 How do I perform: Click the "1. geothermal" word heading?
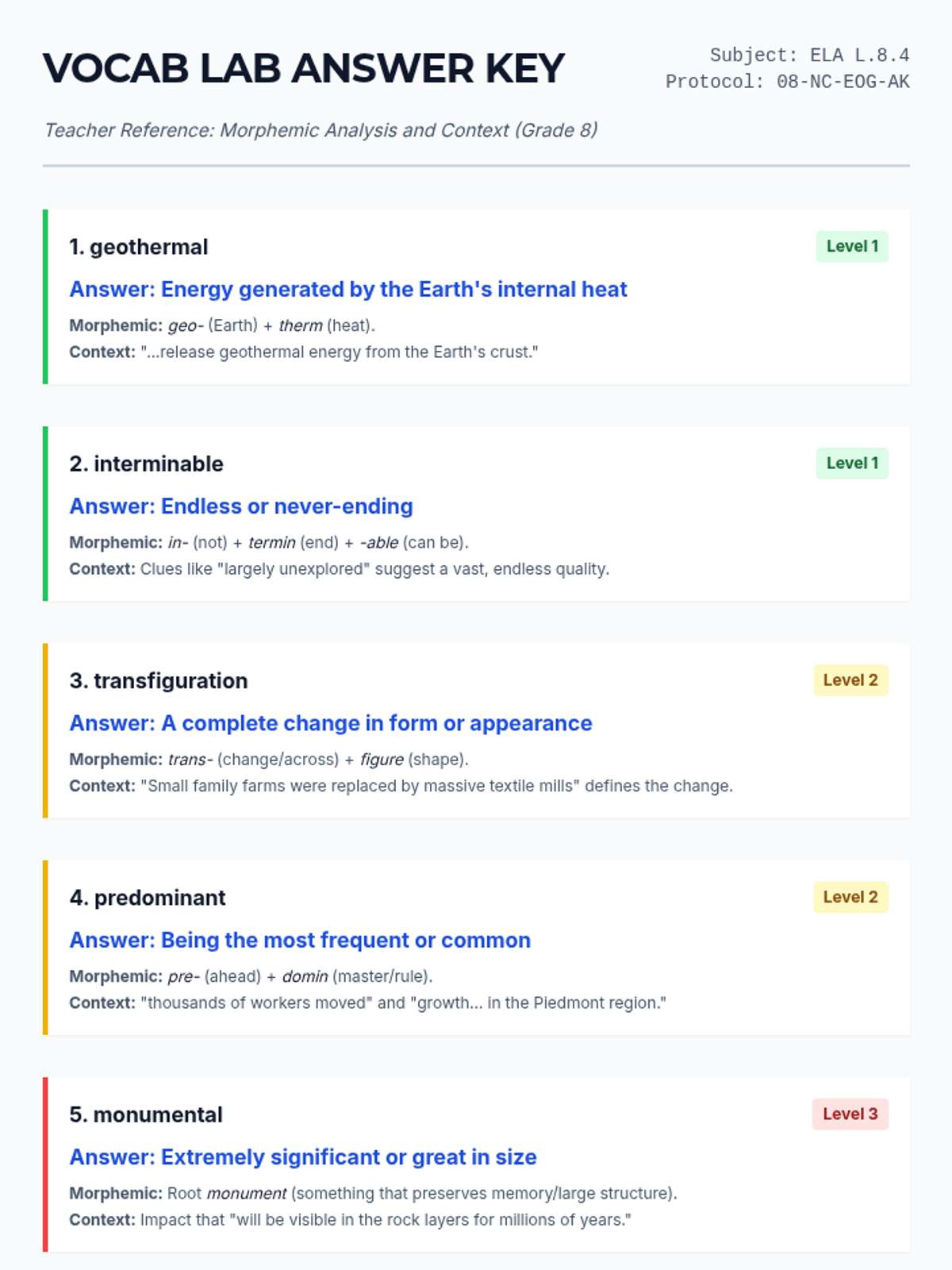point(139,247)
